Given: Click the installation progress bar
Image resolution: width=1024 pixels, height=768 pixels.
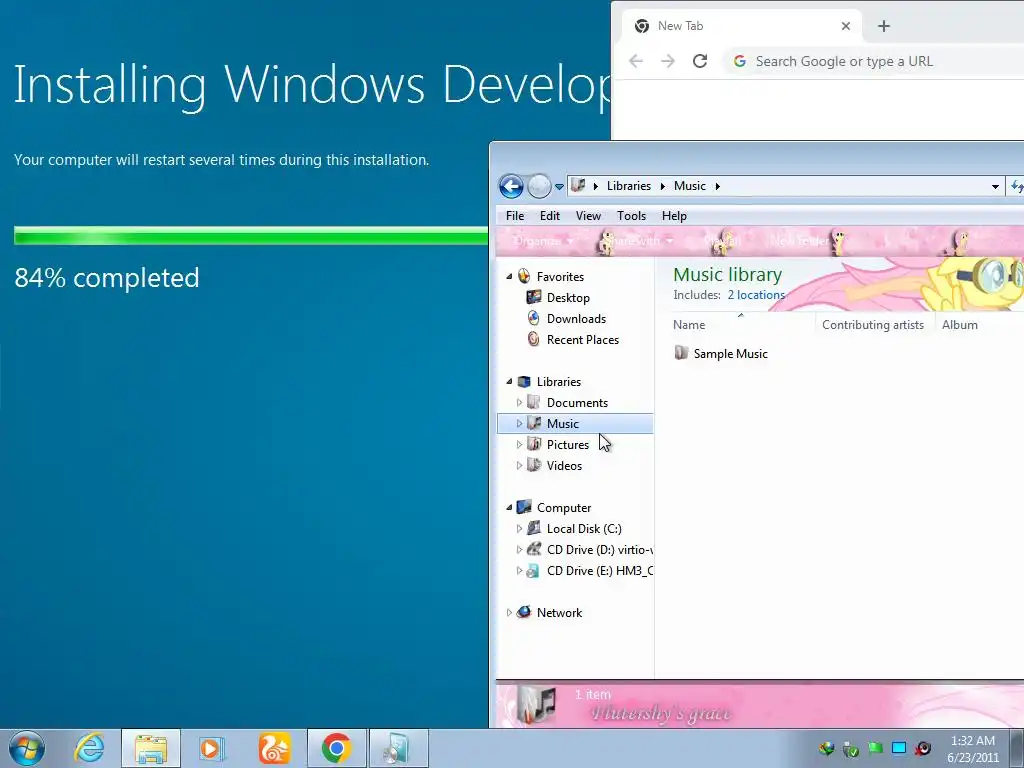Looking at the screenshot, I should pos(251,236).
